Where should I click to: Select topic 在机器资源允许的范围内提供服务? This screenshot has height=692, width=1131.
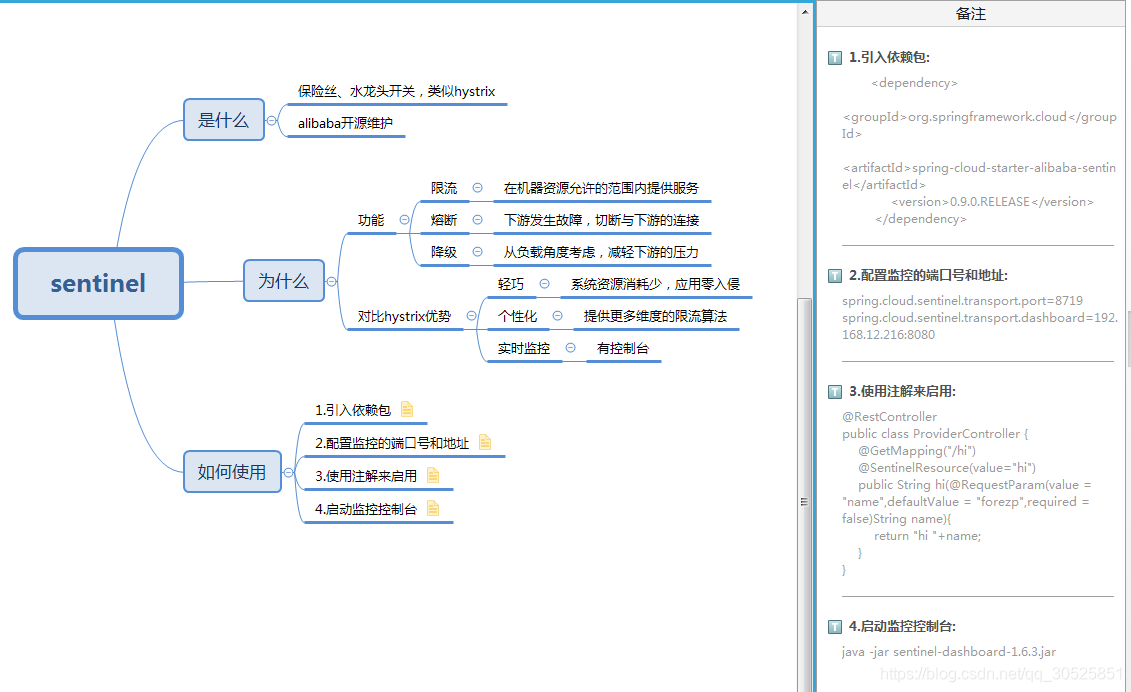click(602, 188)
